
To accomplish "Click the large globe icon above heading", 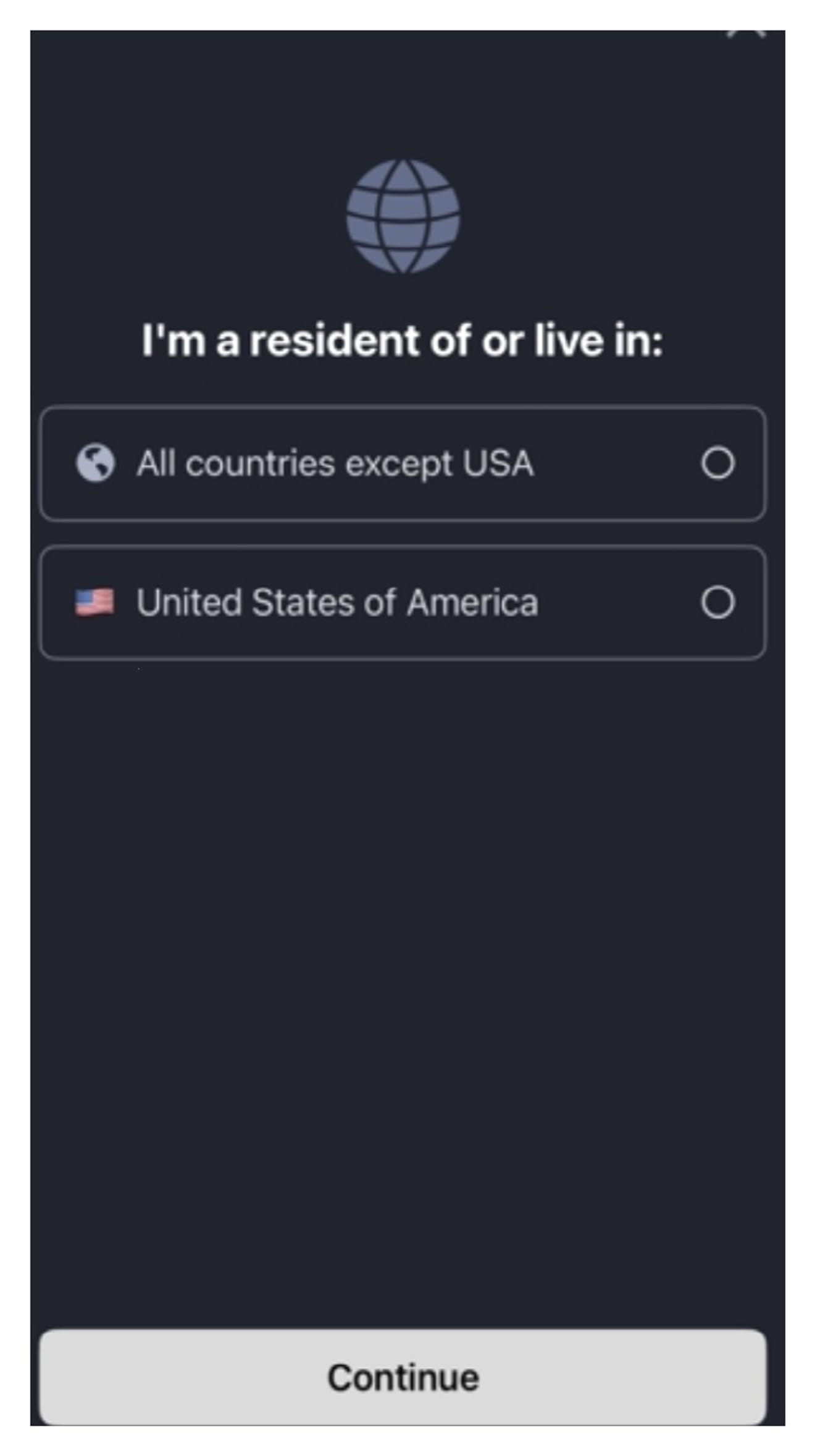I will 403,216.
